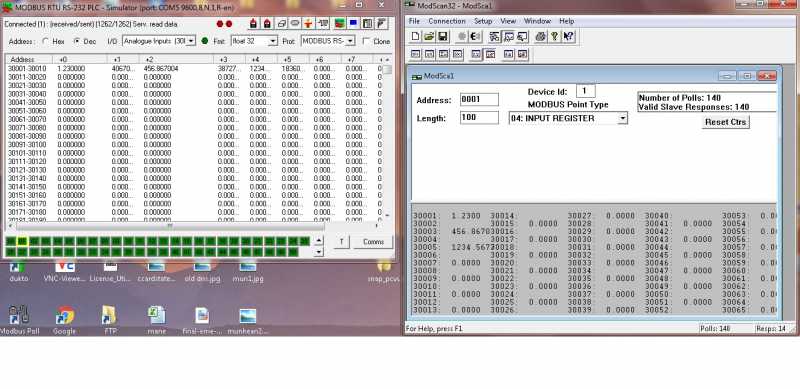Screen dimensions: 800x389
Task: Open the FTP folder shortcut on desktop
Action: pos(110,320)
